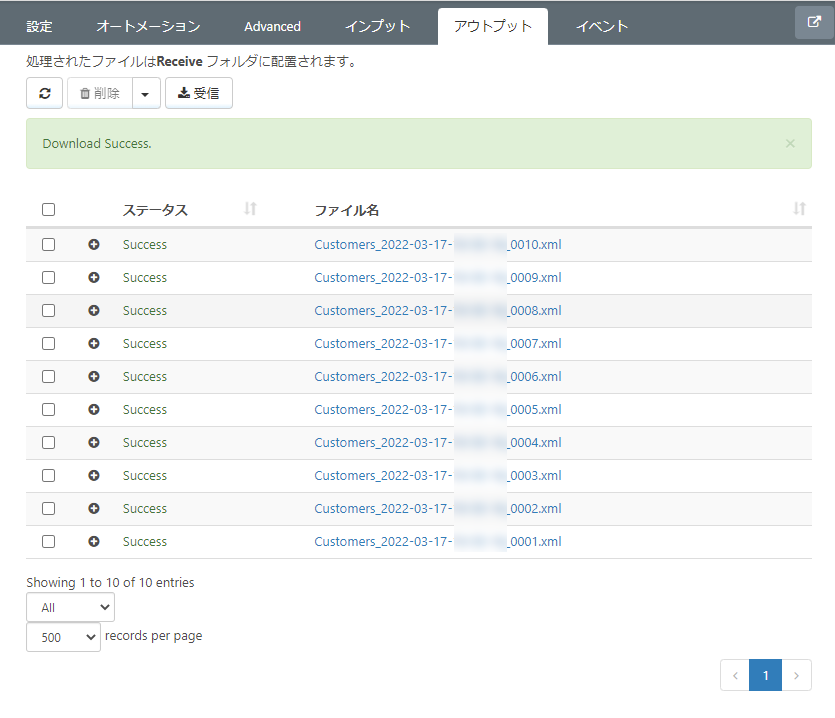Open the Customers file link ending _0006.xml
Image resolution: width=835 pixels, height=718 pixels.
438,377
